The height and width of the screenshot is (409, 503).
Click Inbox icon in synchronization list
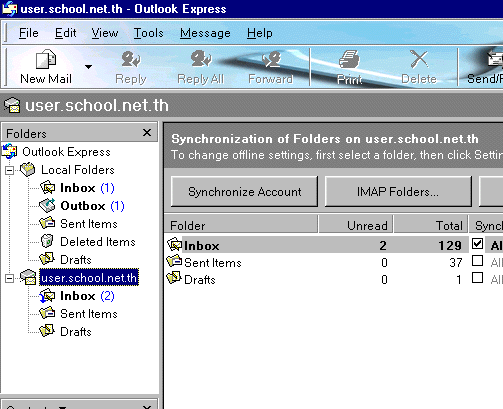[x=174, y=244]
